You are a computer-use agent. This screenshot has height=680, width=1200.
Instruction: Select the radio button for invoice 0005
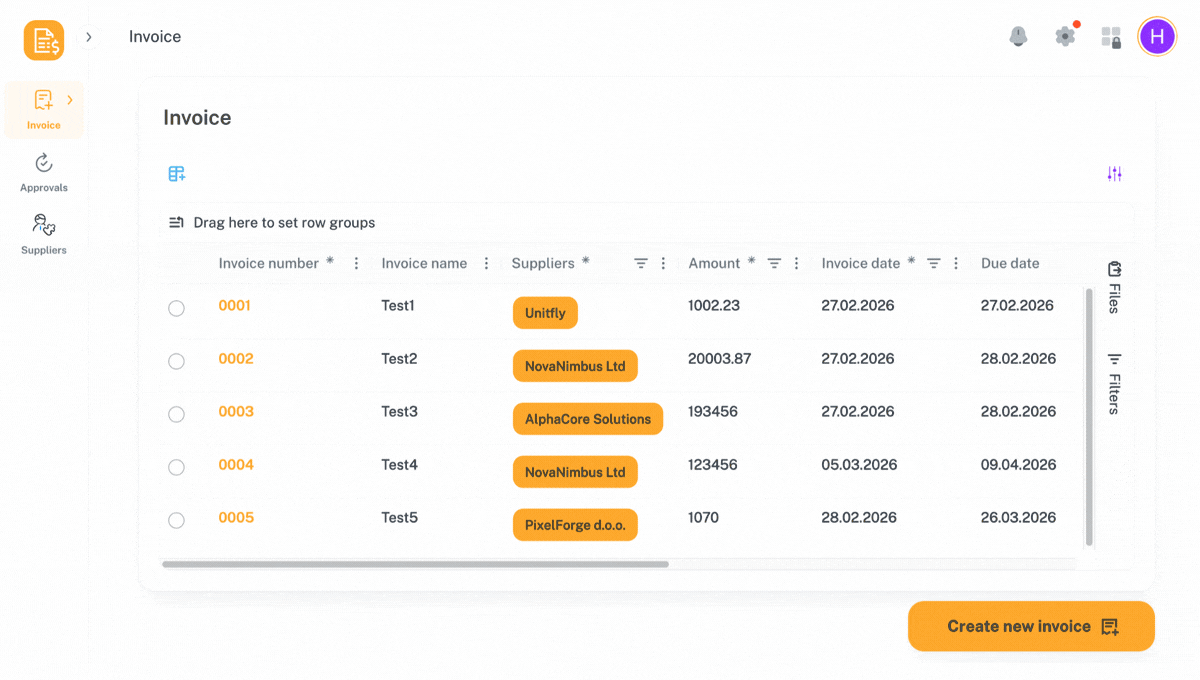(x=176, y=520)
